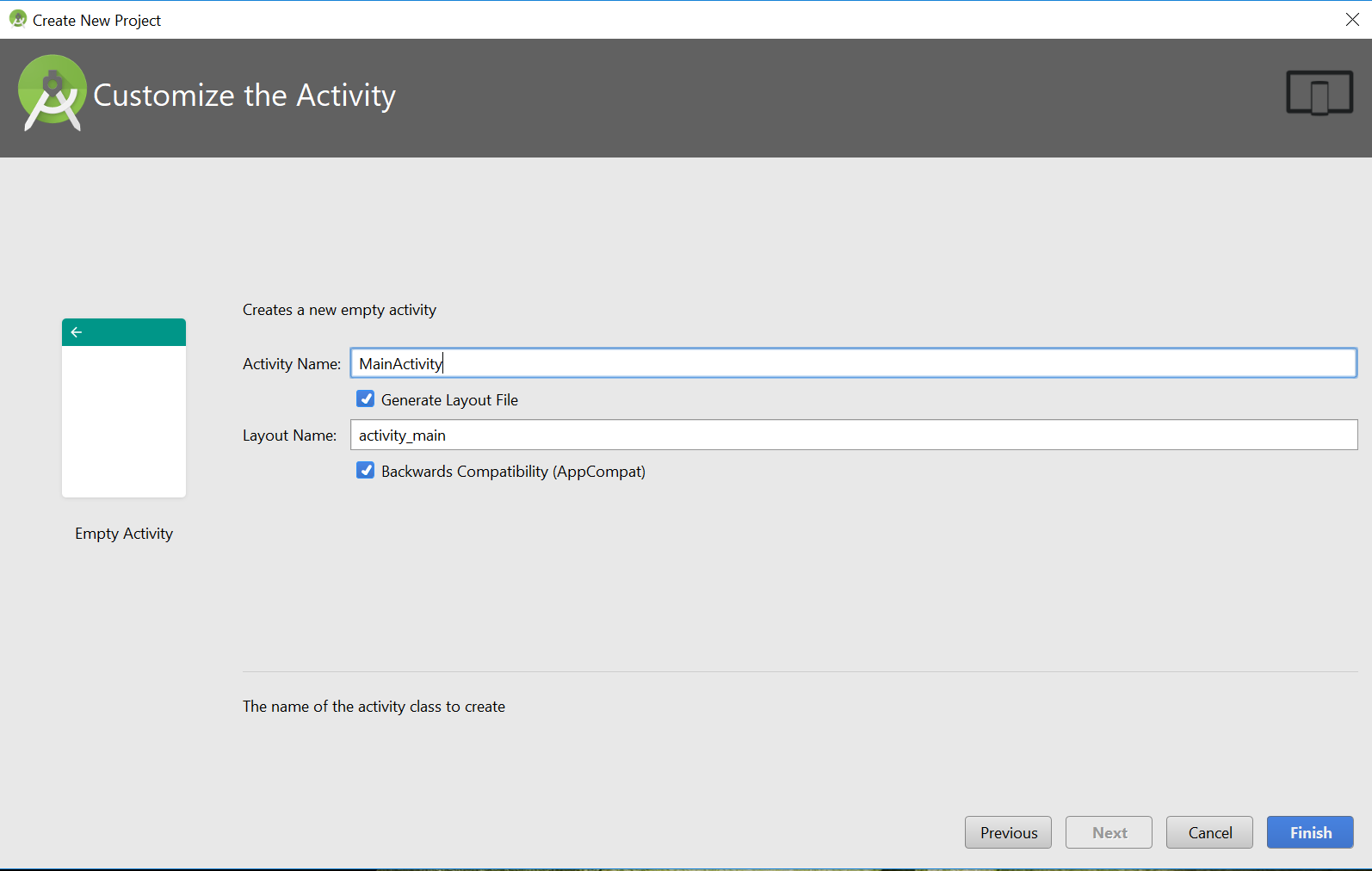Screen dimensions: 1372x871
Task: Cancel the new project wizard
Action: 1209,832
